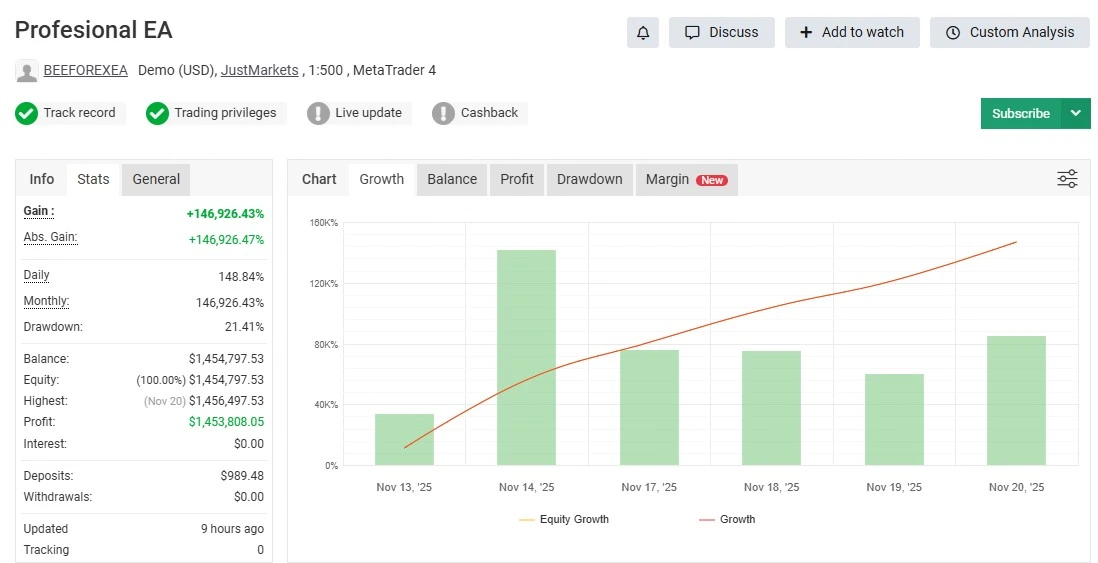Switch to the Stats tab
This screenshot has width=1098, height=563.
93,179
